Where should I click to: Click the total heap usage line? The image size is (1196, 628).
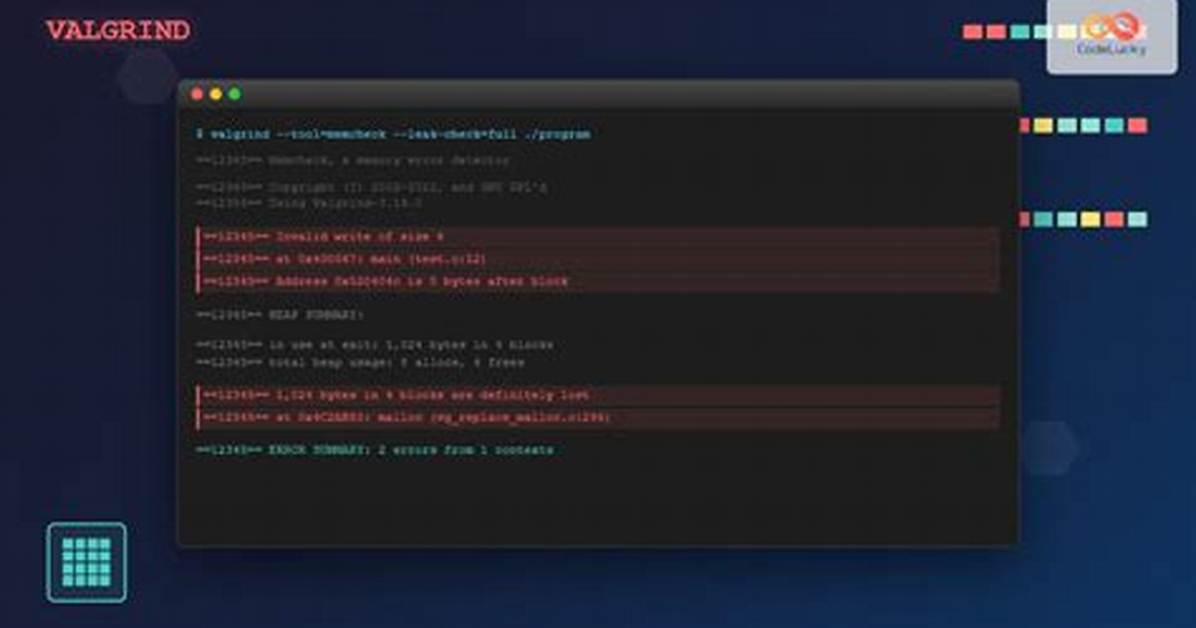[360, 363]
